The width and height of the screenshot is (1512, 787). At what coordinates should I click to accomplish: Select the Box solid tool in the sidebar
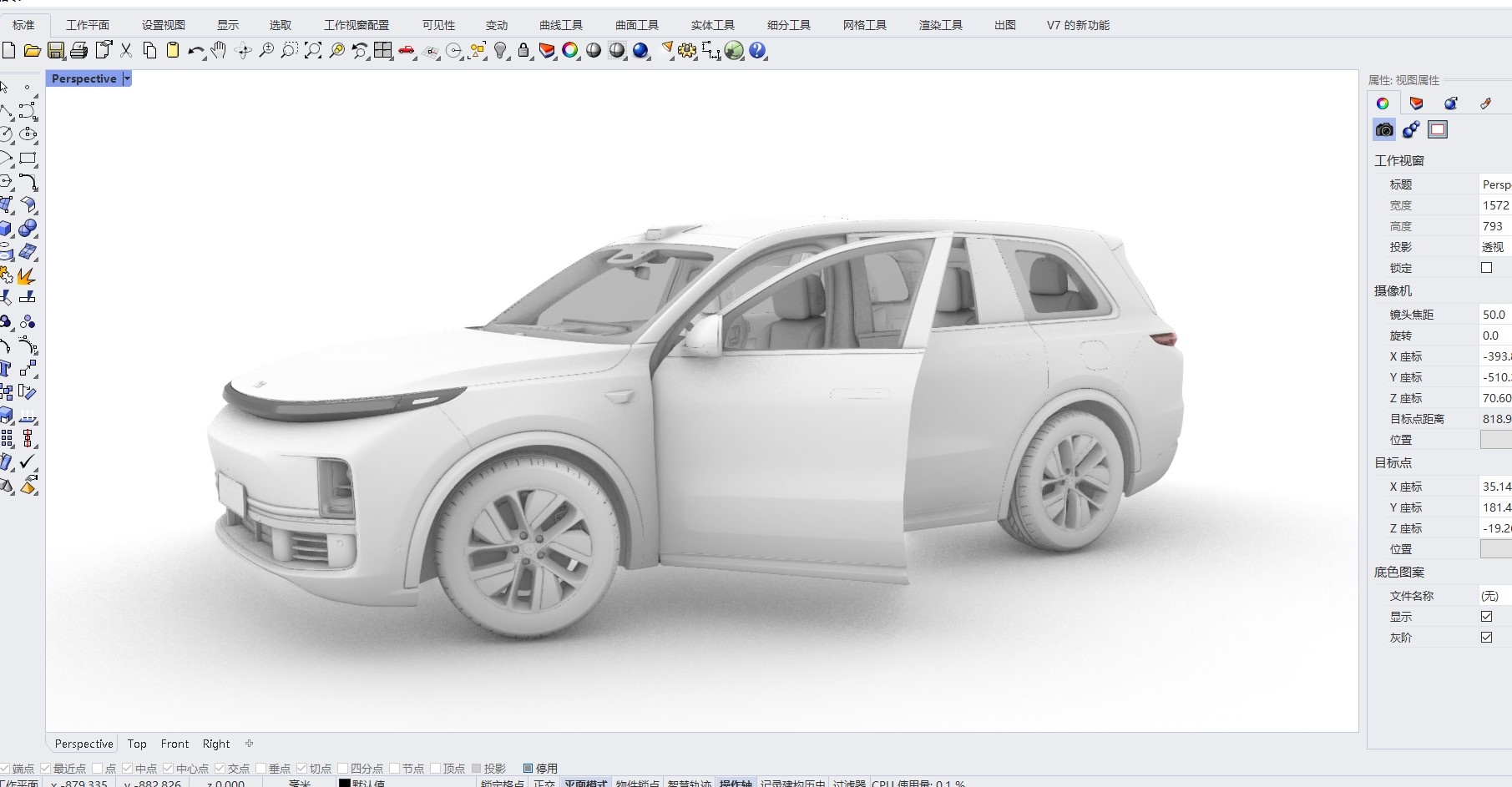coord(6,228)
